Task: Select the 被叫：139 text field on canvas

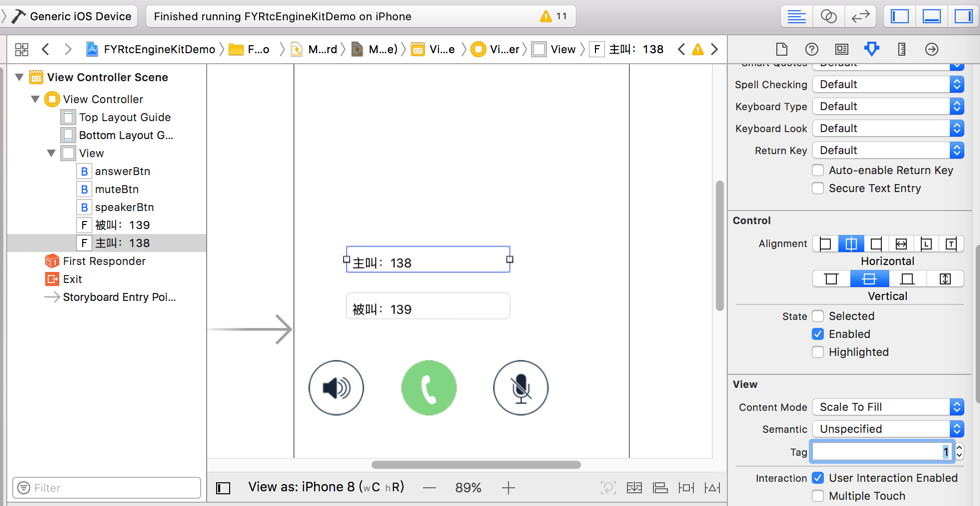Action: 428,306
